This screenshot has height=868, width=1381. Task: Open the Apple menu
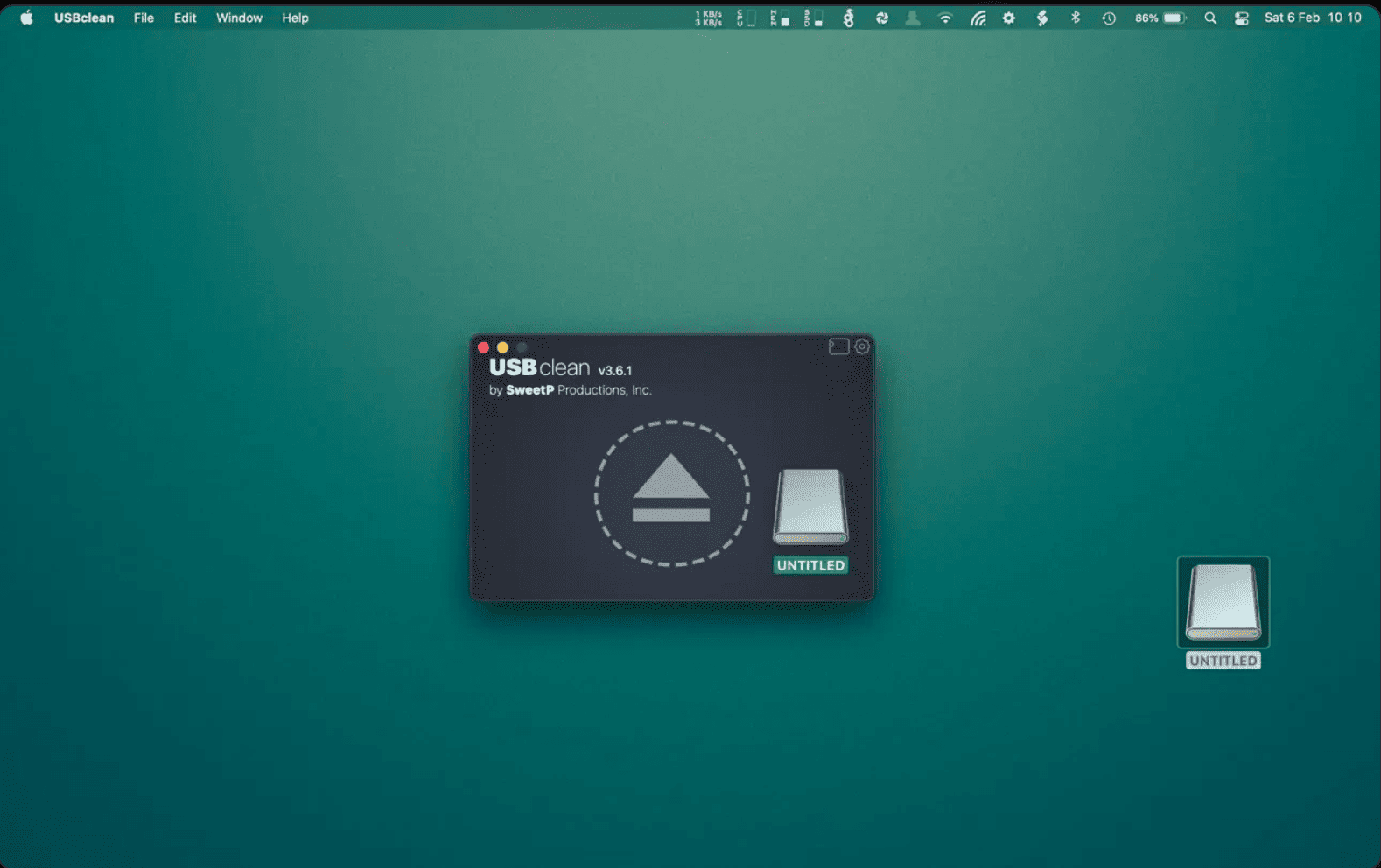[x=27, y=17]
